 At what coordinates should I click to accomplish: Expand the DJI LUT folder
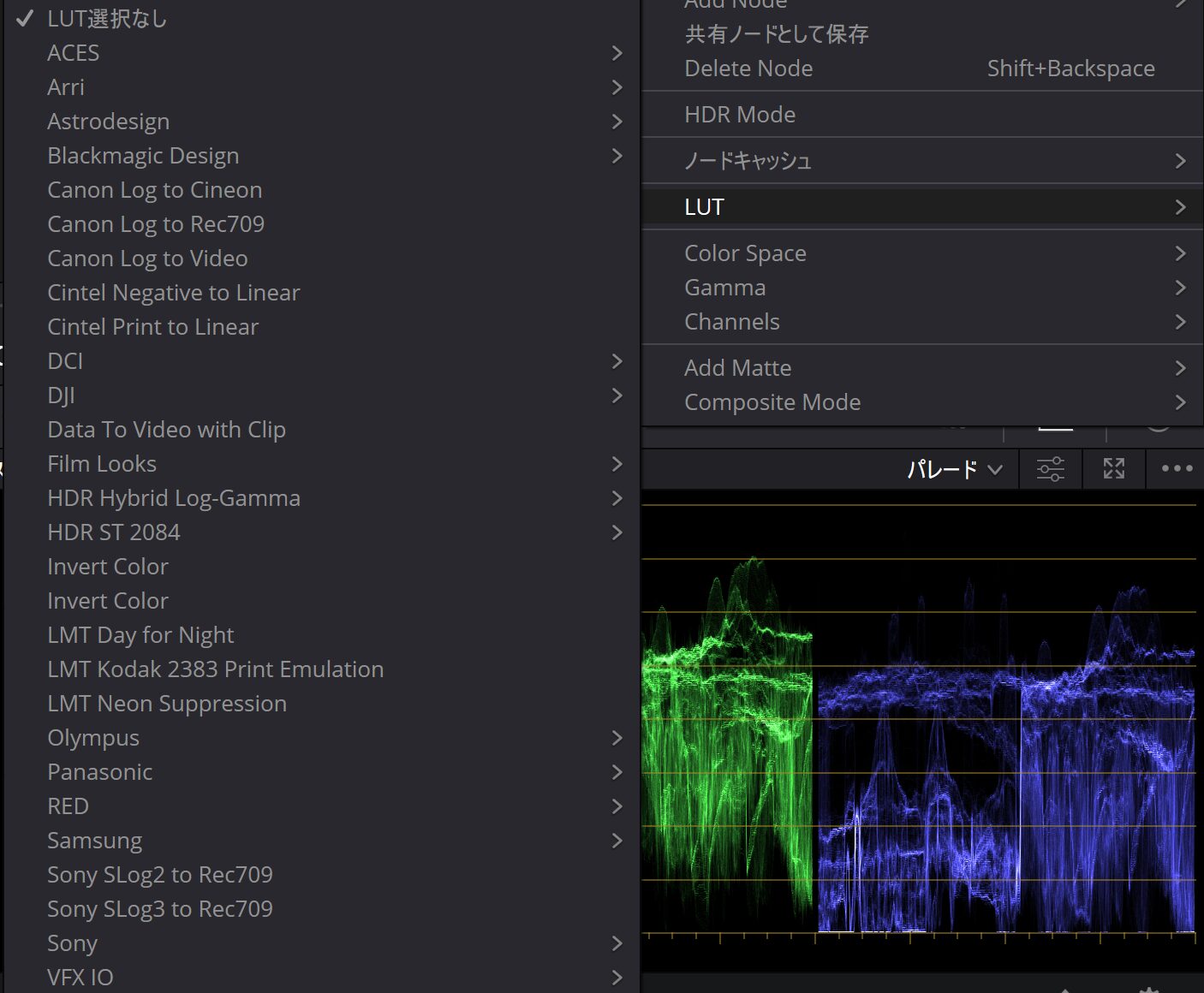tap(322, 395)
